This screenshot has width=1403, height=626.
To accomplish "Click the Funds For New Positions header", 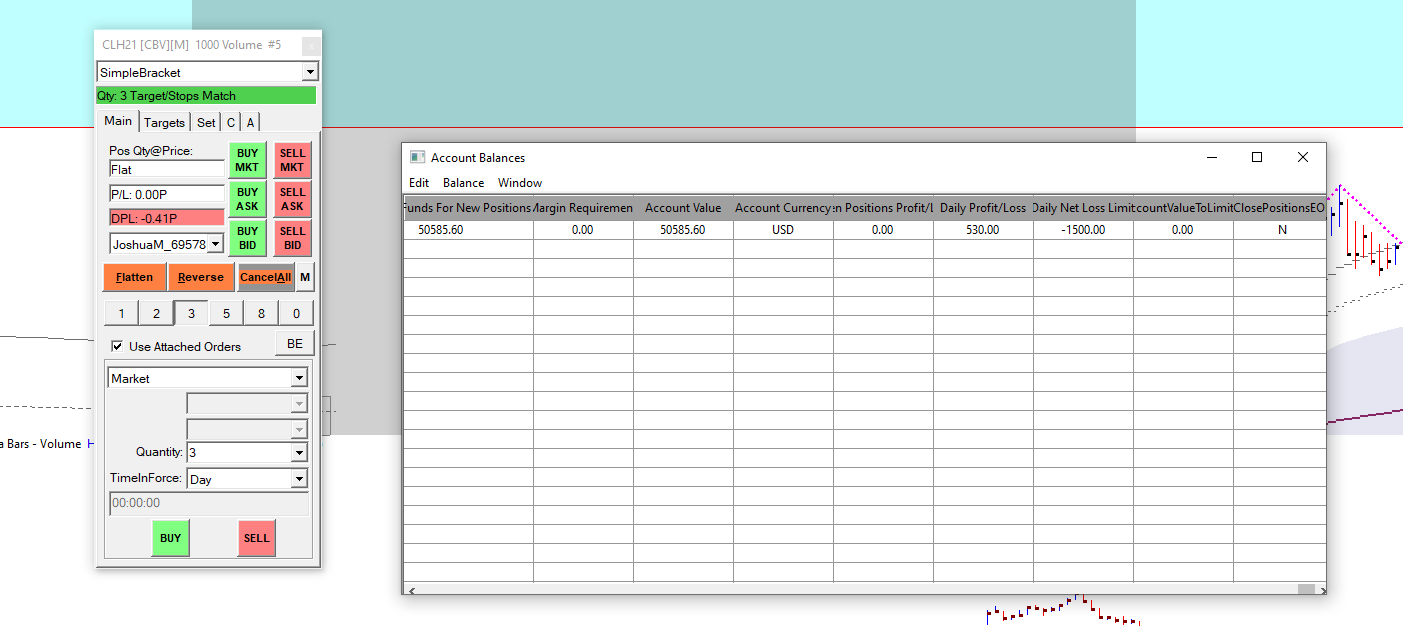I will 468,208.
